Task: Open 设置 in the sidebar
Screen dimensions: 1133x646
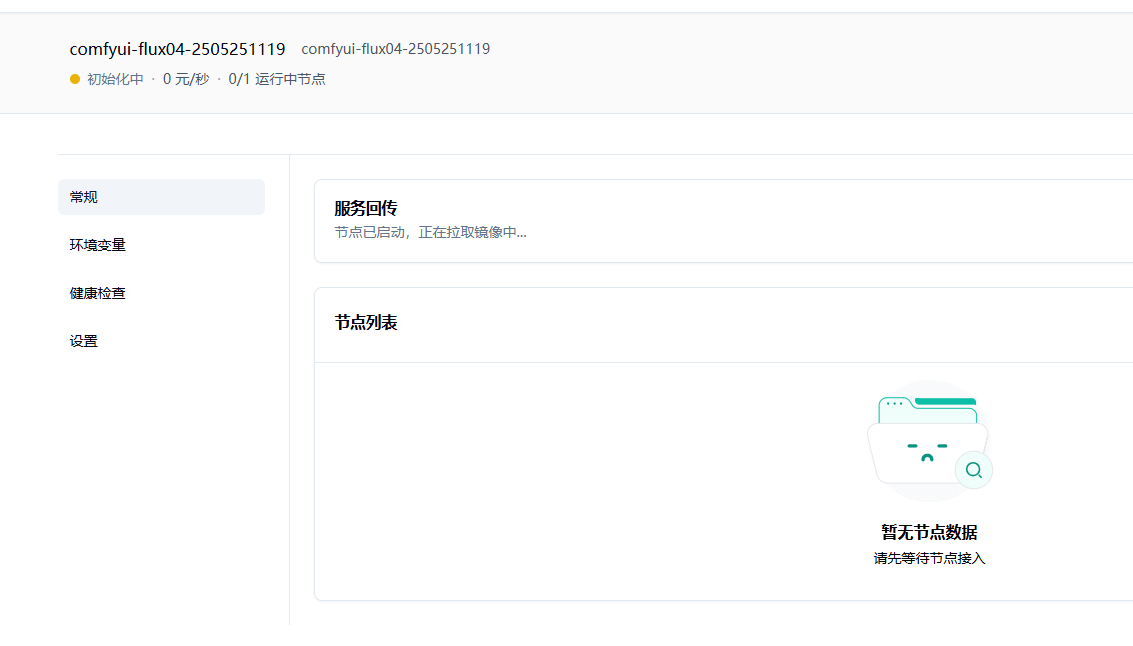Action: point(84,341)
